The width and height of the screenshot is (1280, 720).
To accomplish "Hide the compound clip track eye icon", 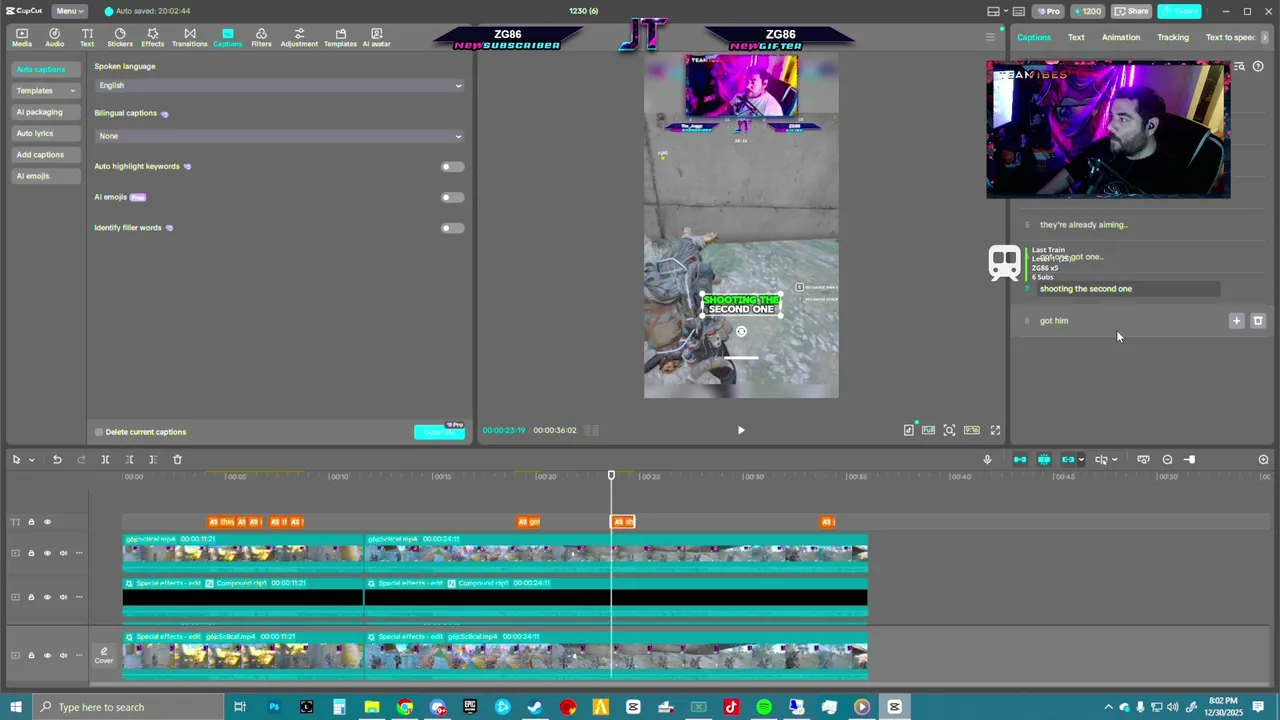I will click(47, 597).
